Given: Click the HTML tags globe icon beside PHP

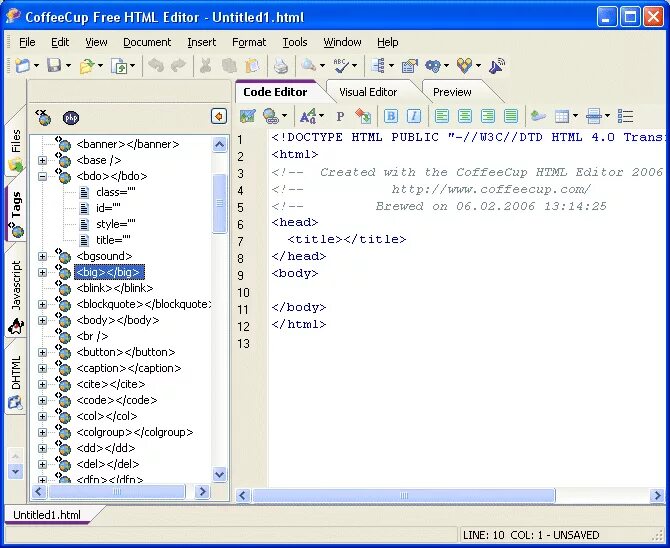Looking at the screenshot, I should pos(43,117).
